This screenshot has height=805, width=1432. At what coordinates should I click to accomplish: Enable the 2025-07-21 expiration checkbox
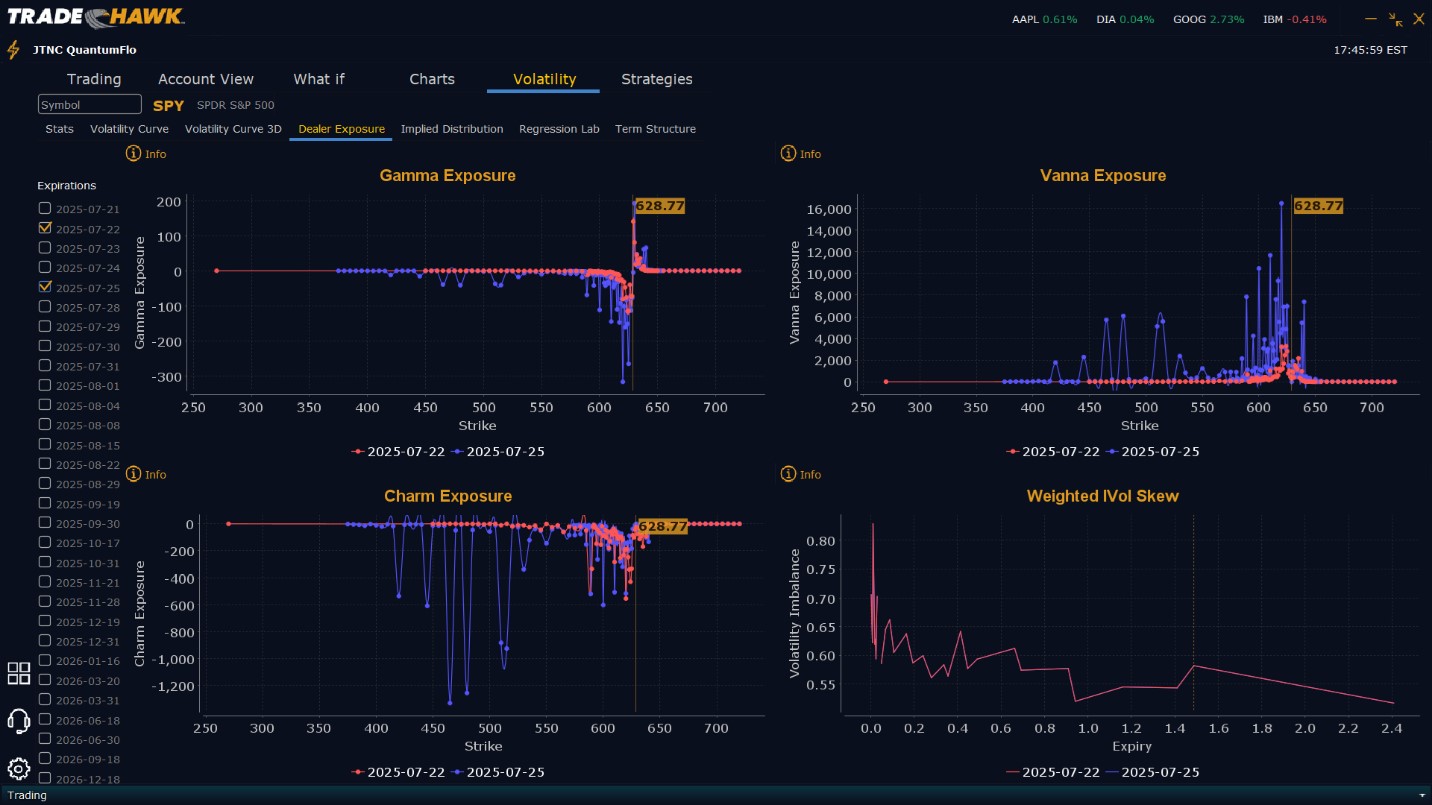(44, 208)
